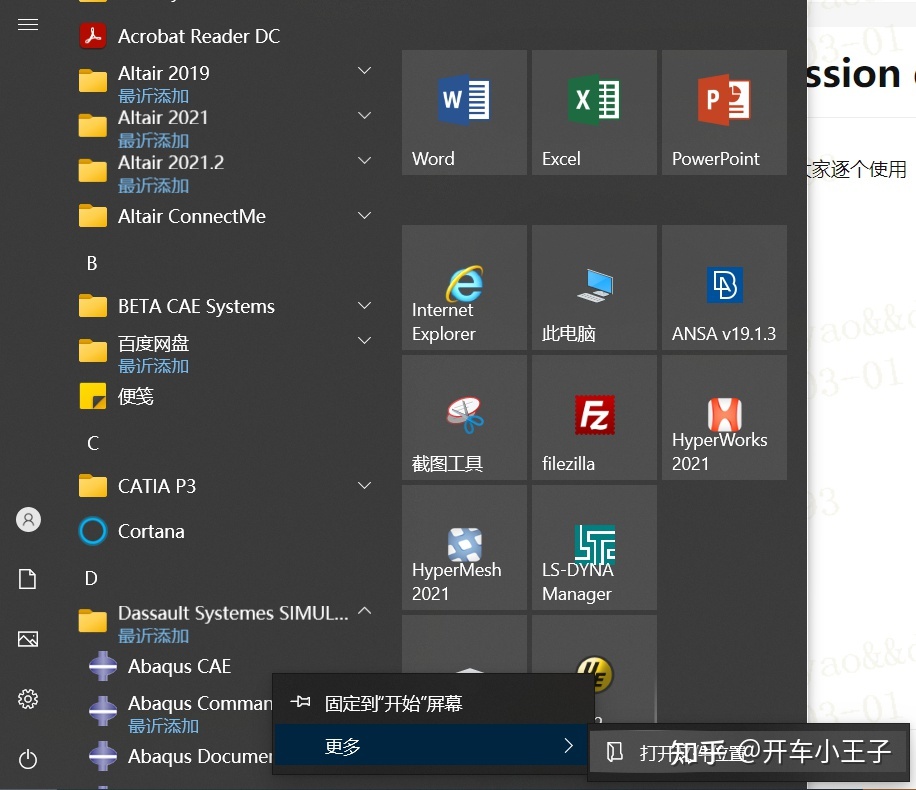Launch the filezilla tile
The width and height of the screenshot is (916, 790).
(x=594, y=418)
